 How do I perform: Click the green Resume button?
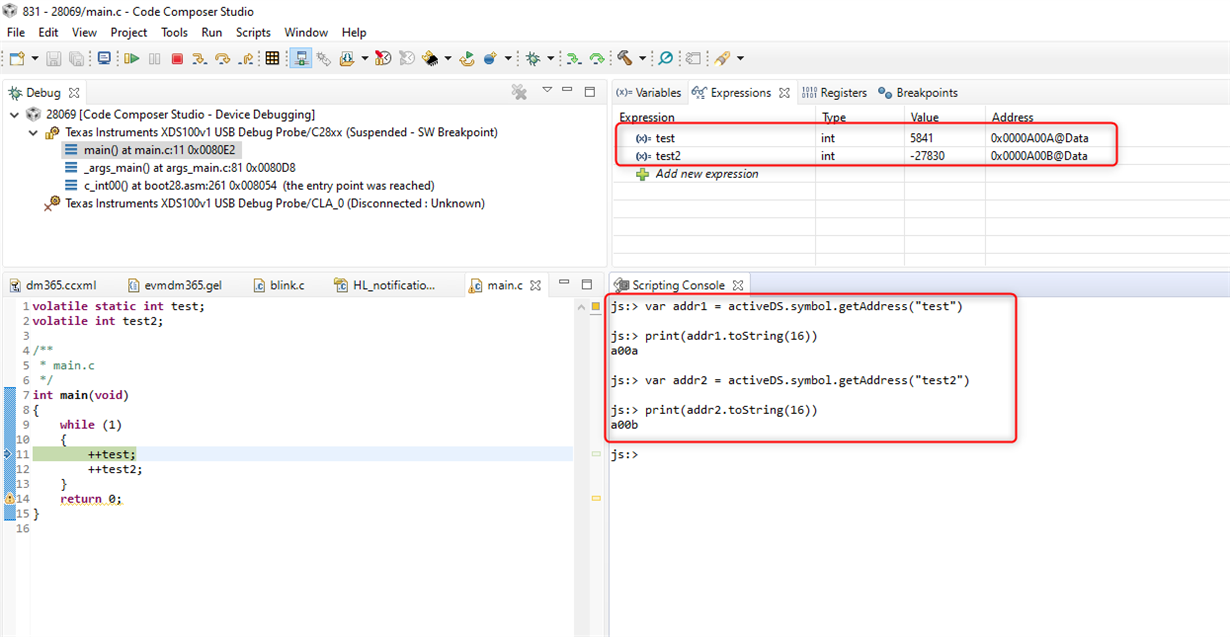(x=132, y=59)
